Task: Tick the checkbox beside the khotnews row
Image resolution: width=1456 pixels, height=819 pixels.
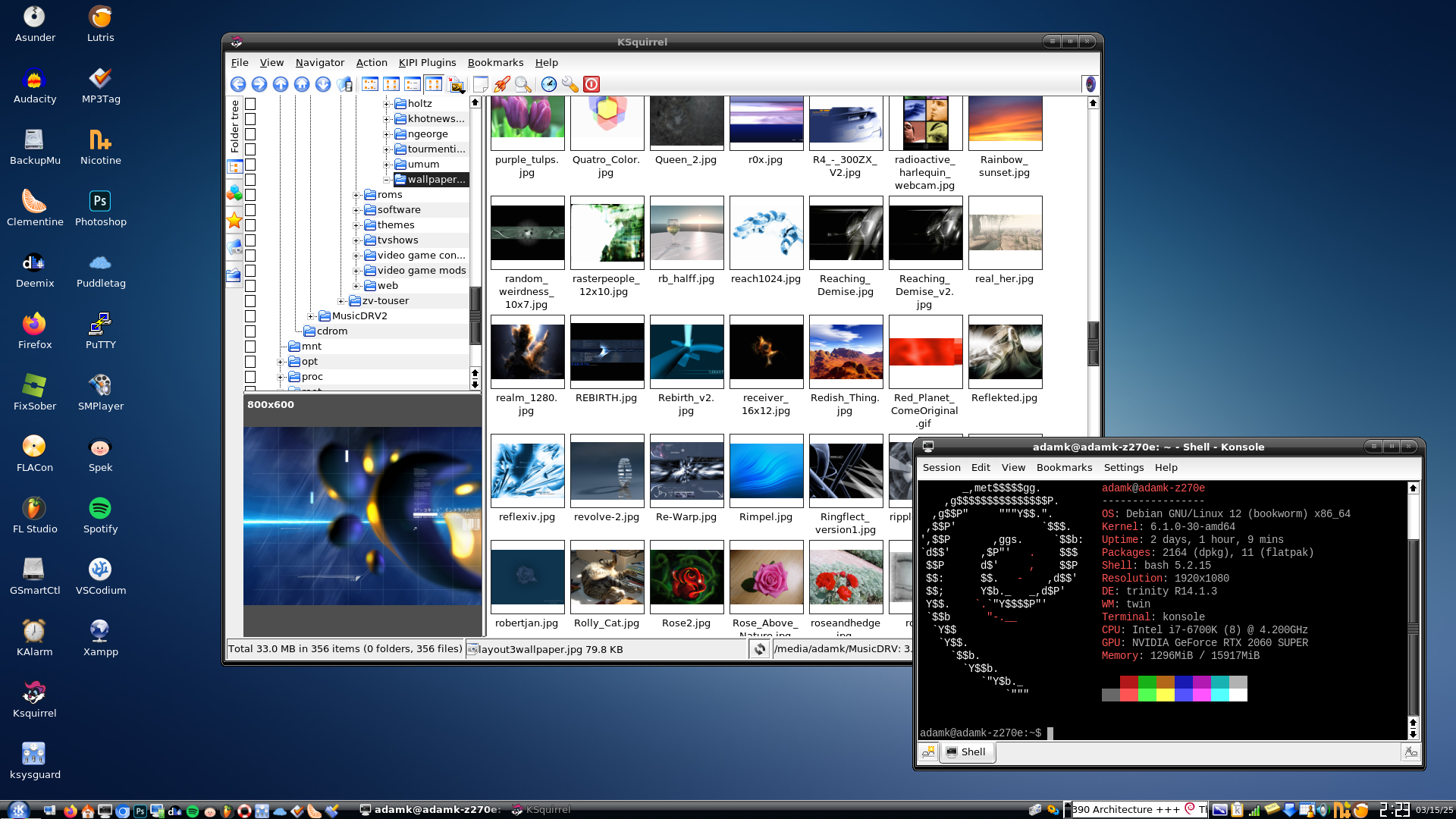Action: pyautogui.click(x=250, y=119)
